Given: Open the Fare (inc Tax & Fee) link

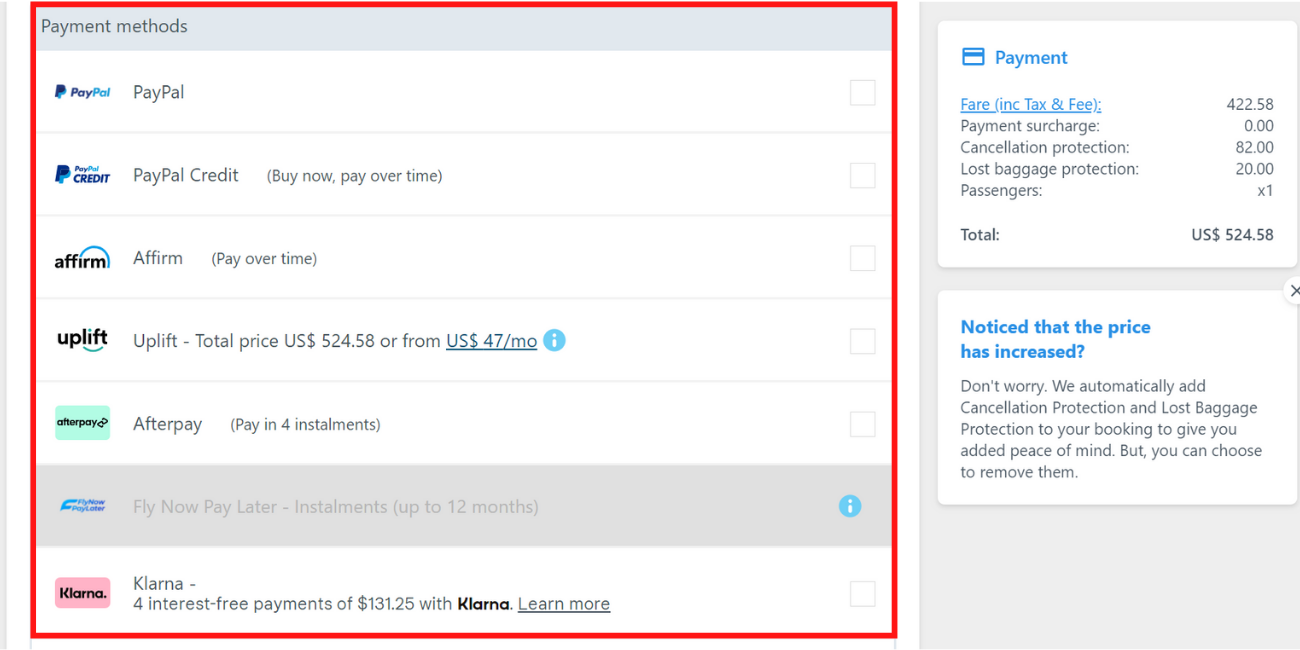Looking at the screenshot, I should pos(1030,104).
